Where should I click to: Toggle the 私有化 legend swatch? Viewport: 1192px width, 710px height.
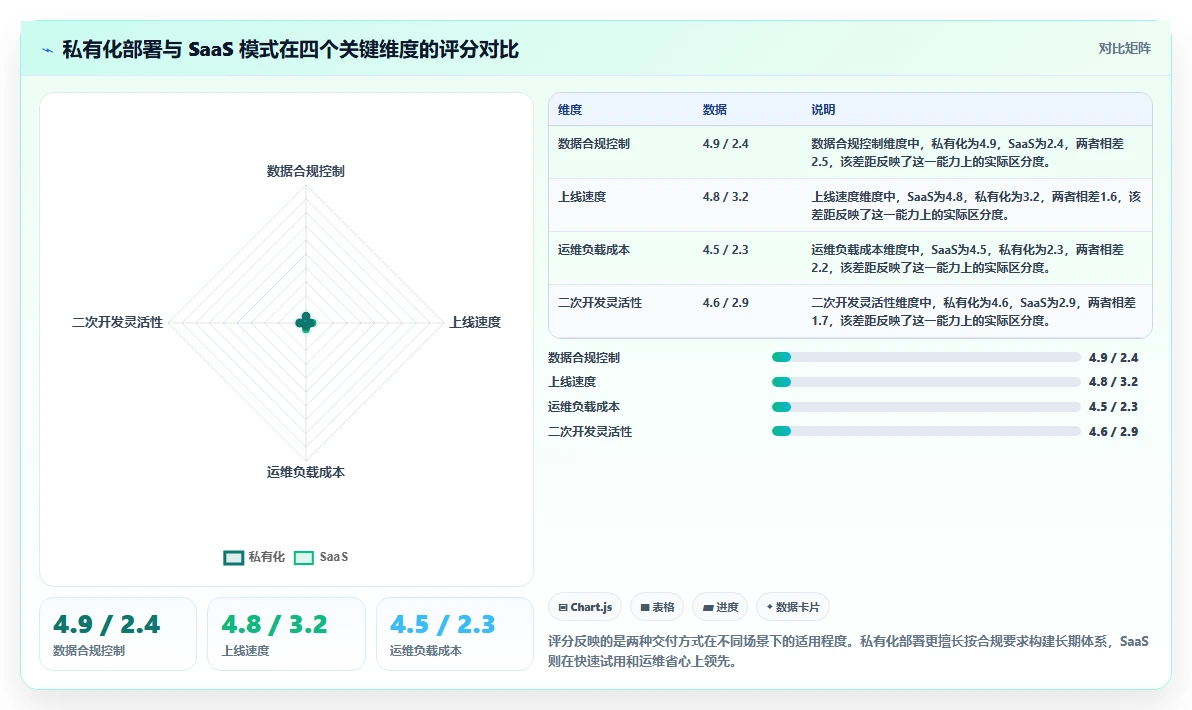(233, 558)
